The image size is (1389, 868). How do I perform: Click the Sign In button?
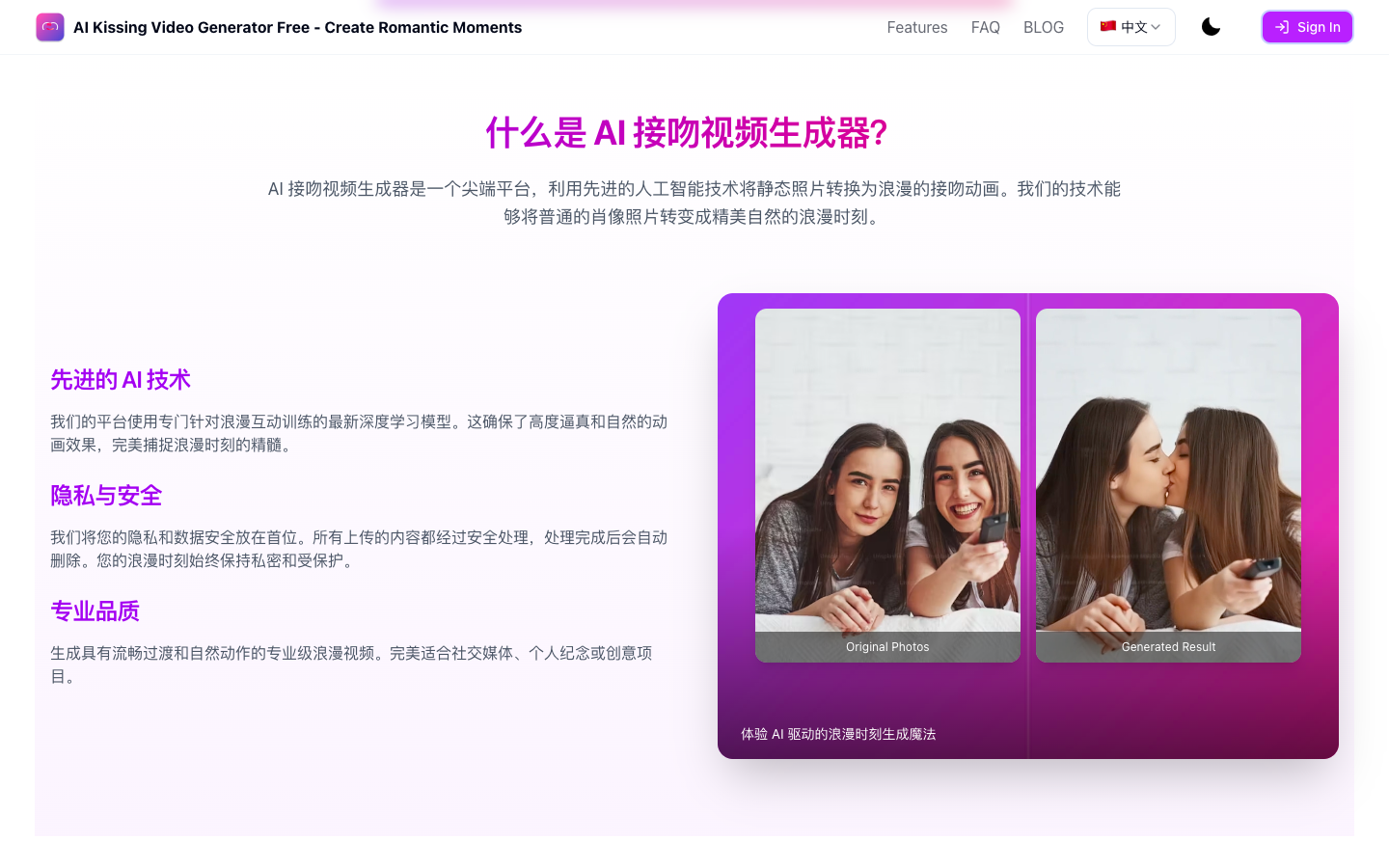point(1307,27)
